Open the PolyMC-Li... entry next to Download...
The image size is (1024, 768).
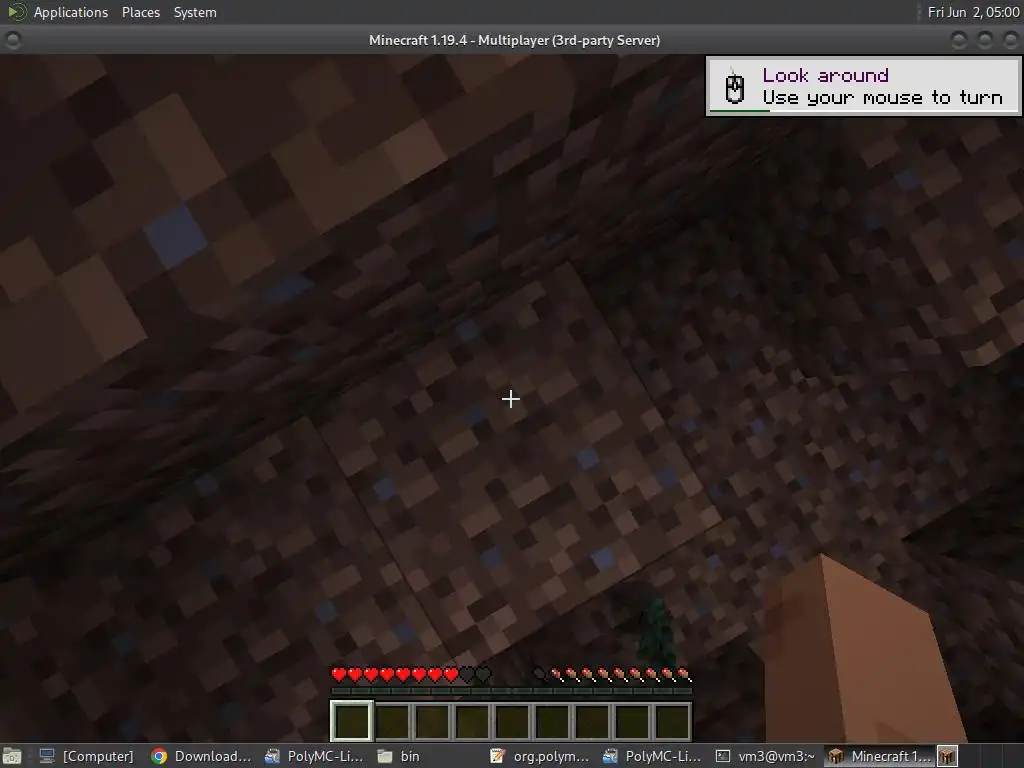pyautogui.click(x=314, y=756)
